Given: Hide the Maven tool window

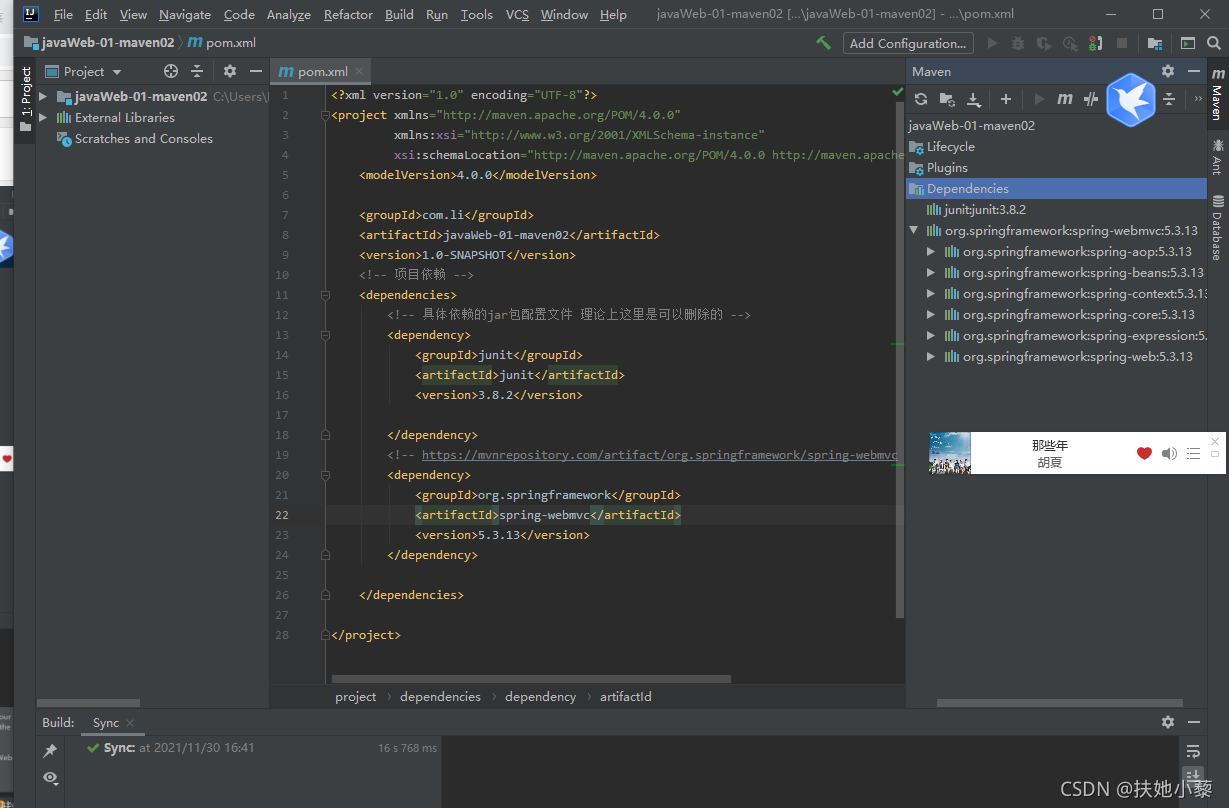Looking at the screenshot, I should click(1193, 71).
